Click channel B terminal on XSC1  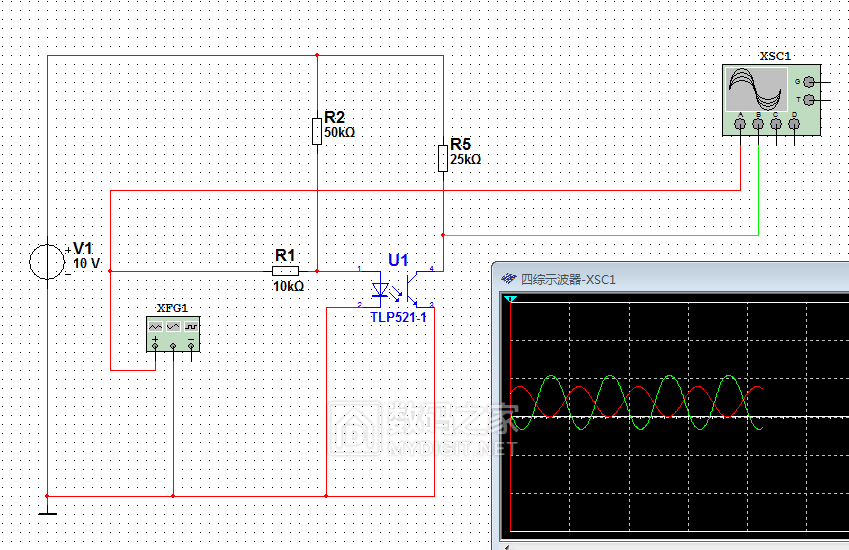click(758, 125)
